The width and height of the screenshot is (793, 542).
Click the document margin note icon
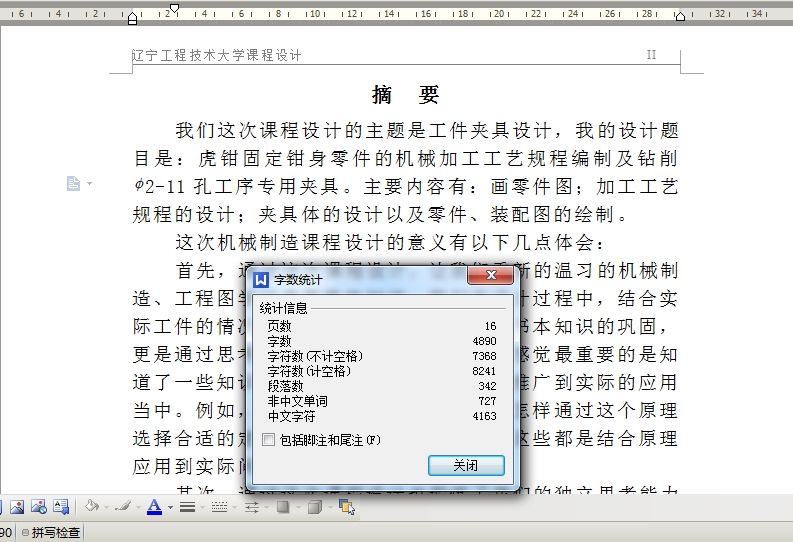tap(73, 184)
